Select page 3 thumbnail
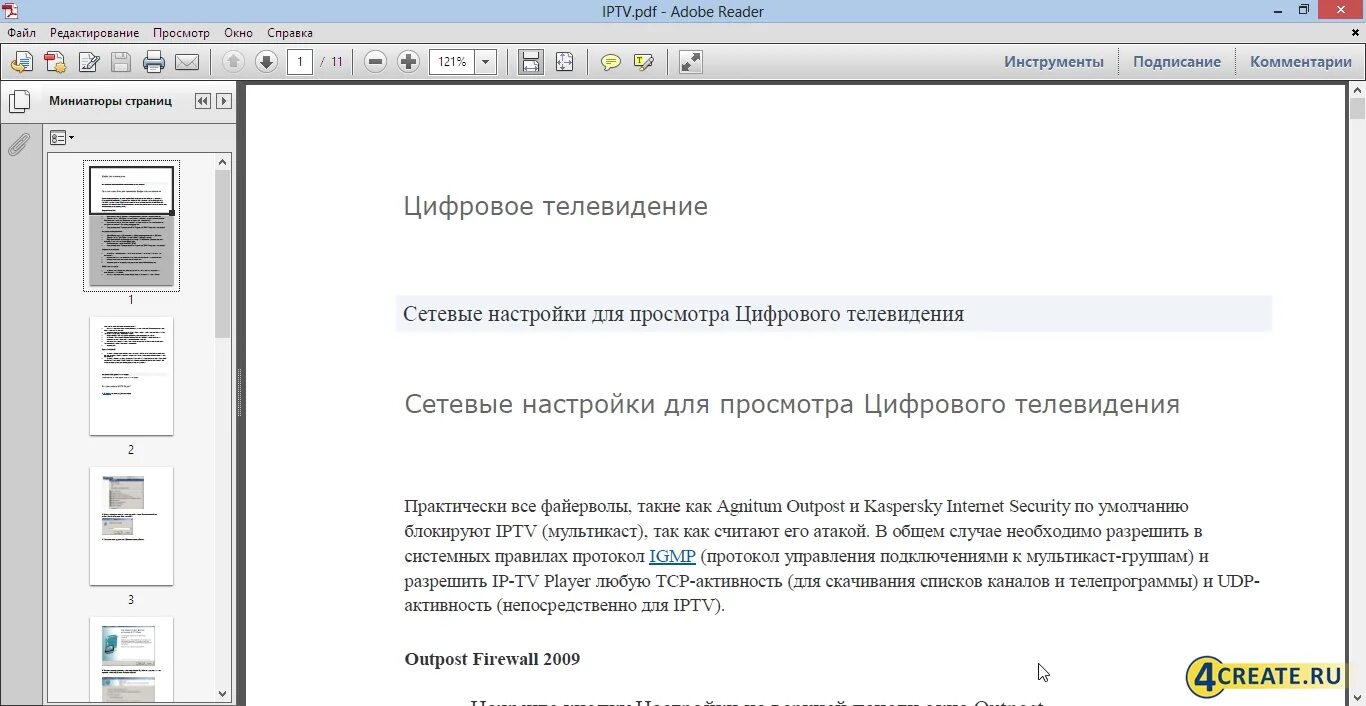1366x706 pixels. click(131, 526)
